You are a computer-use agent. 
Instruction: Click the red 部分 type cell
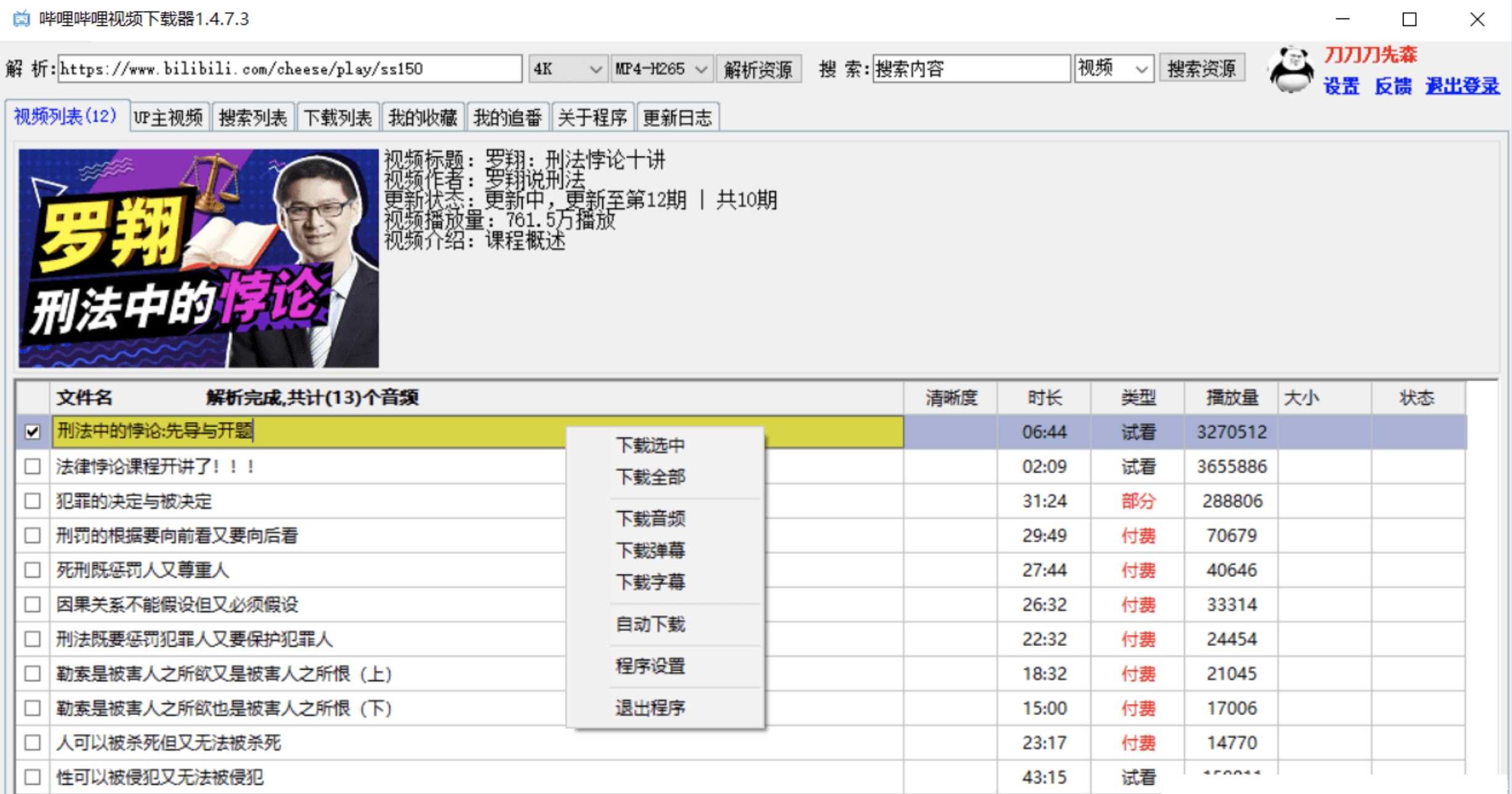click(1139, 501)
